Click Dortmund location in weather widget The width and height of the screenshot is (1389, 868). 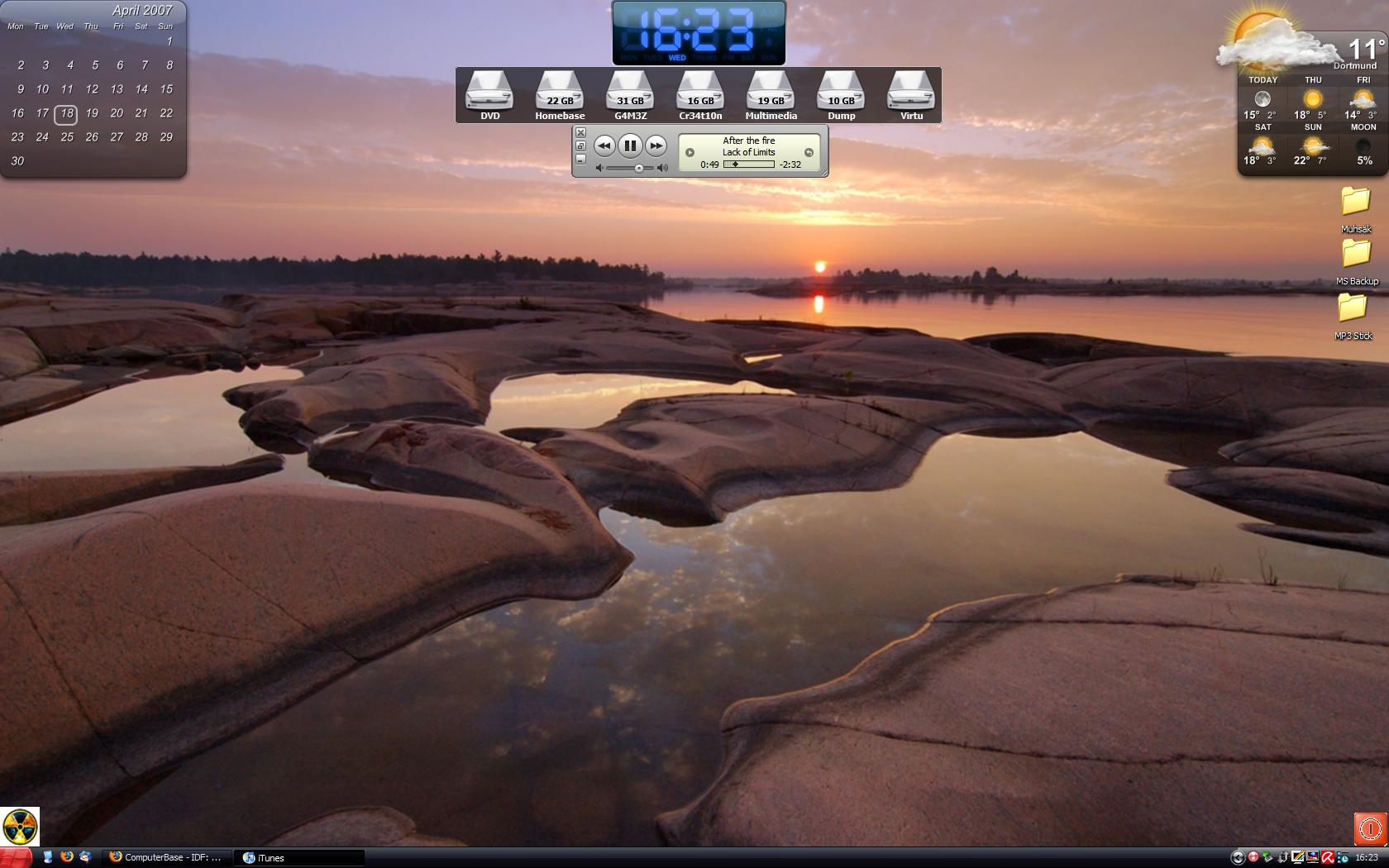pyautogui.click(x=1355, y=65)
